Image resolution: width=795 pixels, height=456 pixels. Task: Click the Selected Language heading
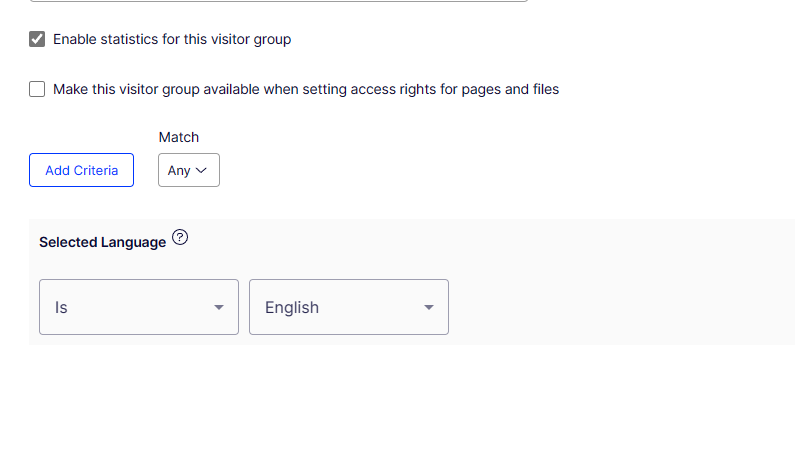[x=102, y=242]
